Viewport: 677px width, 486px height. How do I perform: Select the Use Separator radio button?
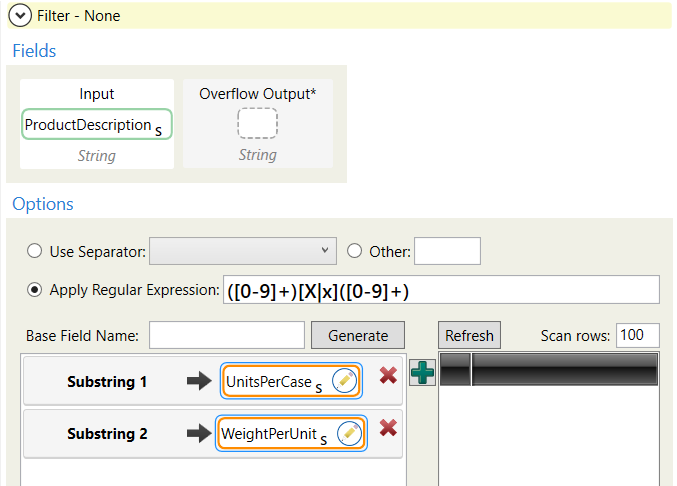pyautogui.click(x=36, y=252)
